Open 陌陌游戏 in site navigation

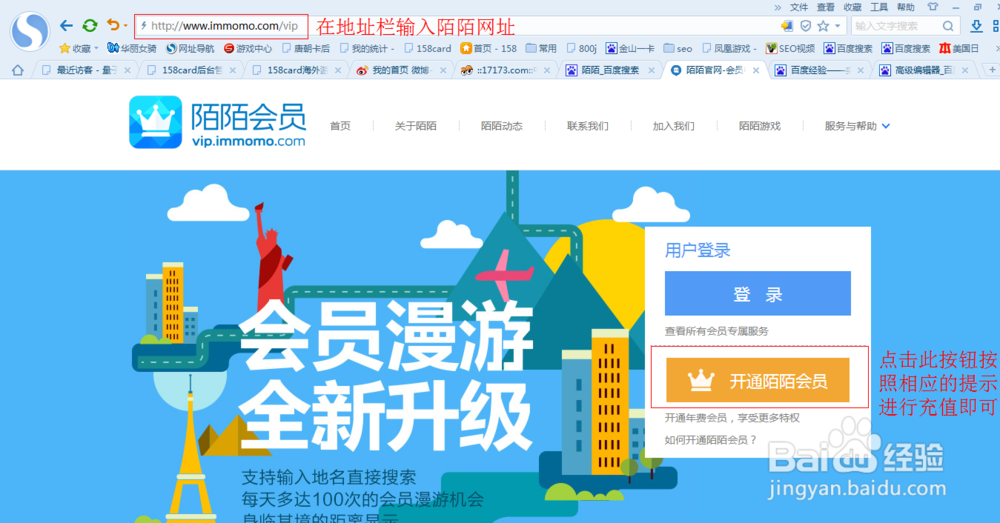(x=760, y=126)
